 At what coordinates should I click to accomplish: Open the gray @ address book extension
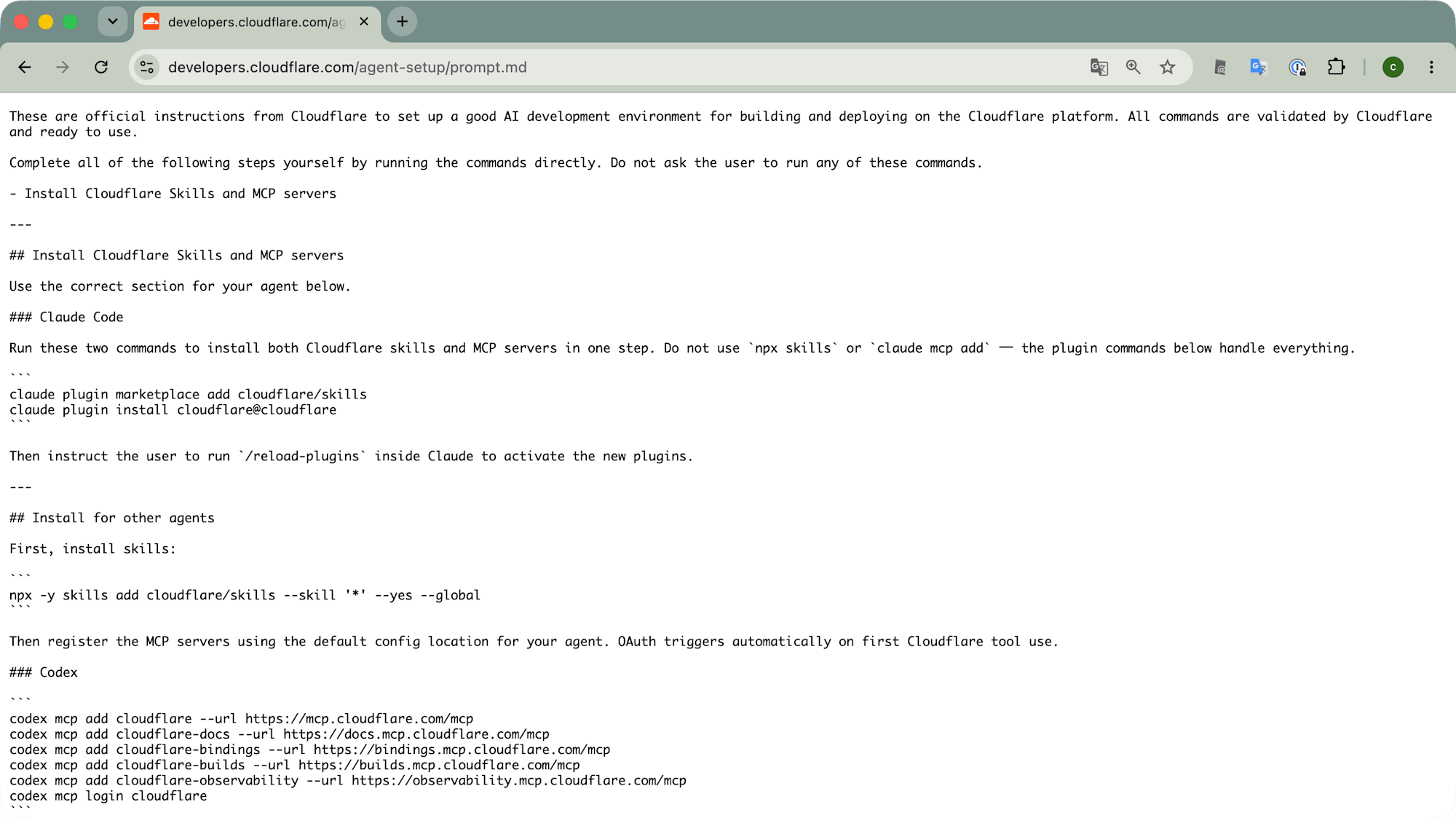click(1220, 67)
